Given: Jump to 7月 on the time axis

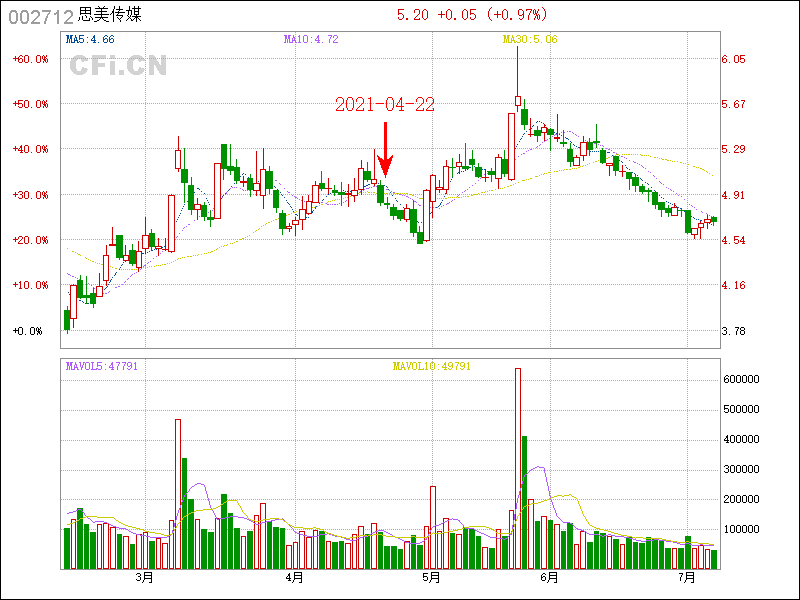Looking at the screenshot, I should point(686,578).
